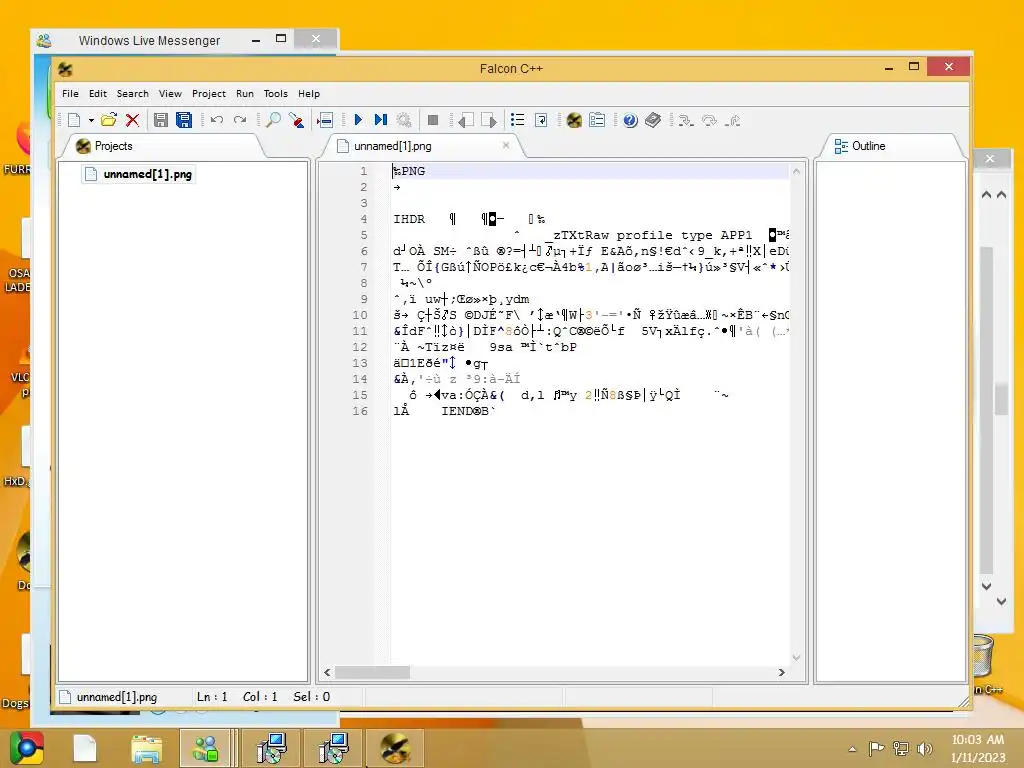Close the unnamed[1].png editor tab
Viewport: 1024px width, 768px height.
[505, 145]
